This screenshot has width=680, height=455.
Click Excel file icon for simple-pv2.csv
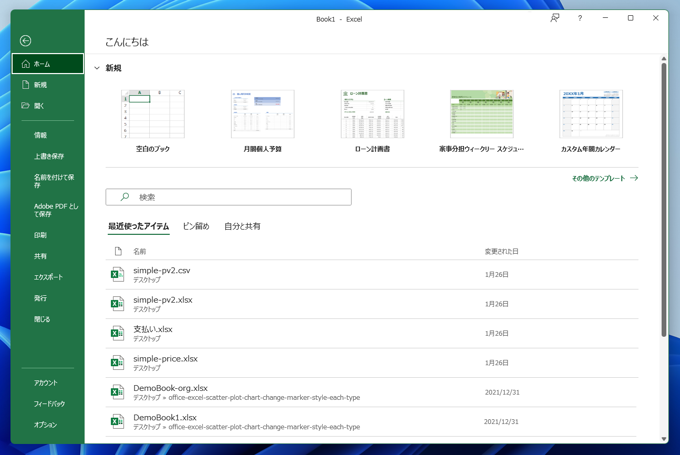(x=117, y=275)
